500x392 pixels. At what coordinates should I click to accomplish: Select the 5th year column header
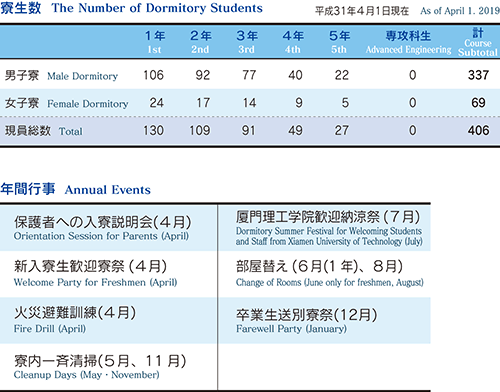[x=339, y=42]
